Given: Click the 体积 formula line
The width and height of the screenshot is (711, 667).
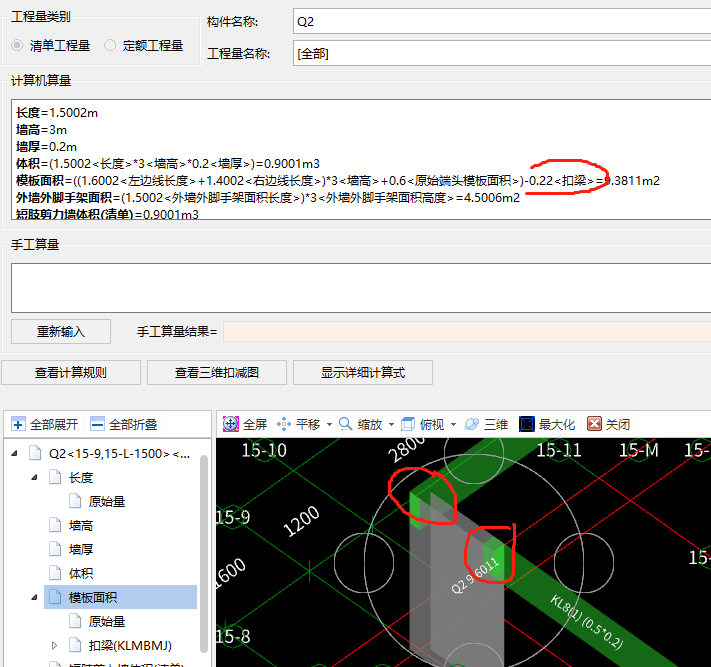Looking at the screenshot, I should click(x=168, y=164).
